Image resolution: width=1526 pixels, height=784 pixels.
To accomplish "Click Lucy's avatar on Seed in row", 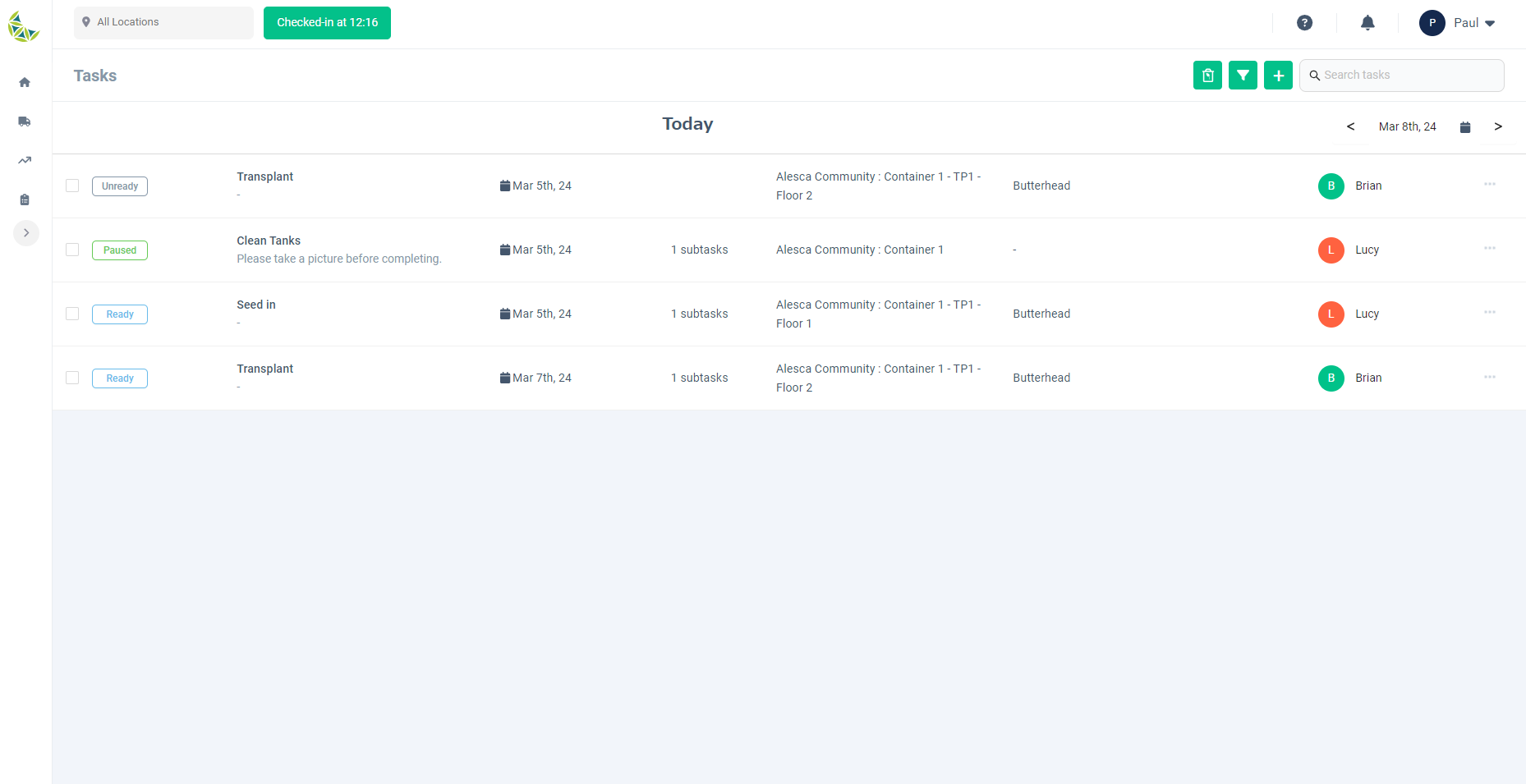I will tap(1331, 314).
